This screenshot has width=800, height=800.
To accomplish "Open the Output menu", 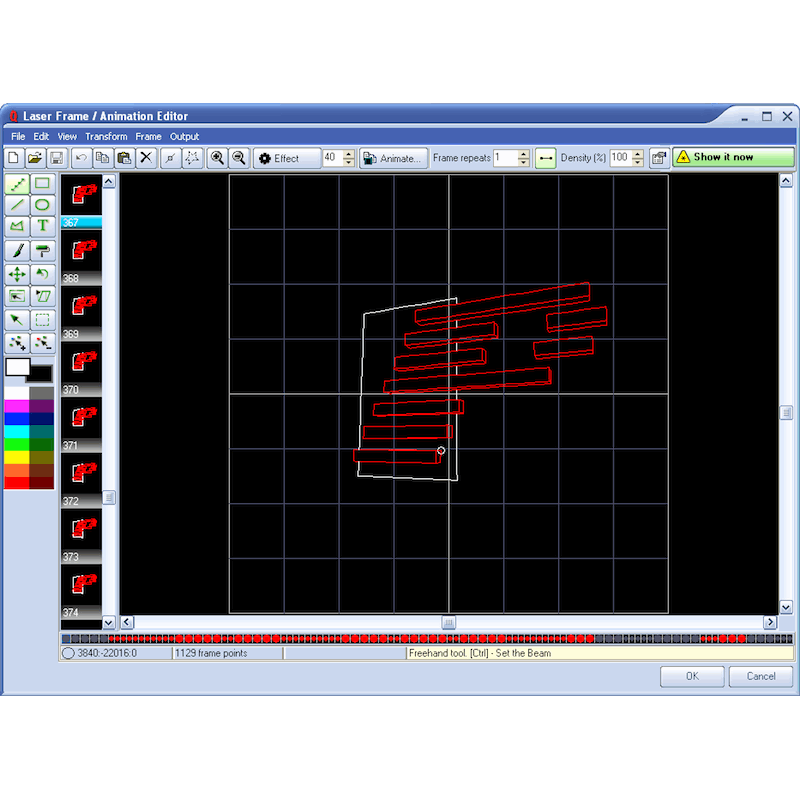I will [184, 137].
